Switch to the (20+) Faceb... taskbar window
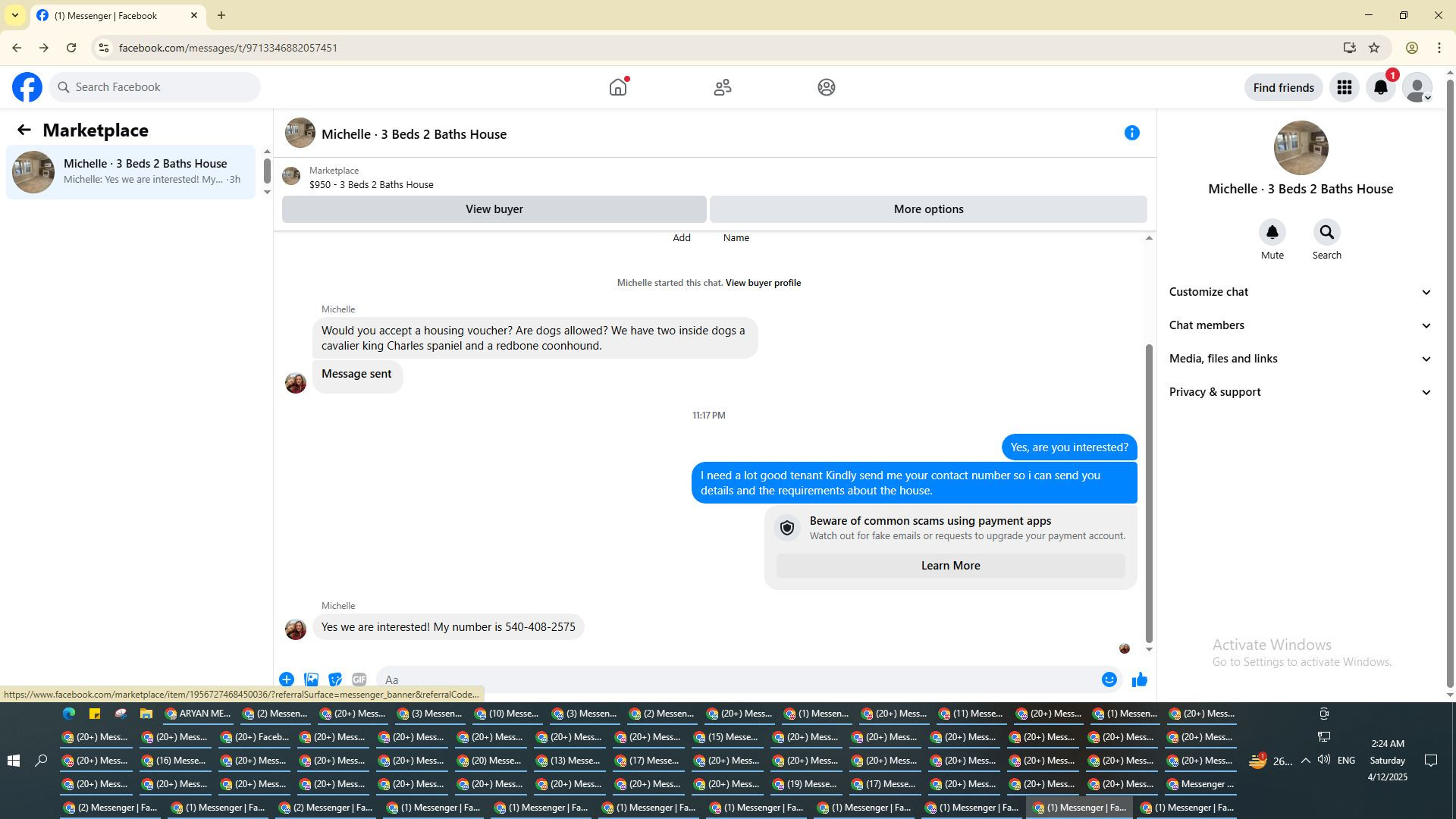 click(x=254, y=737)
